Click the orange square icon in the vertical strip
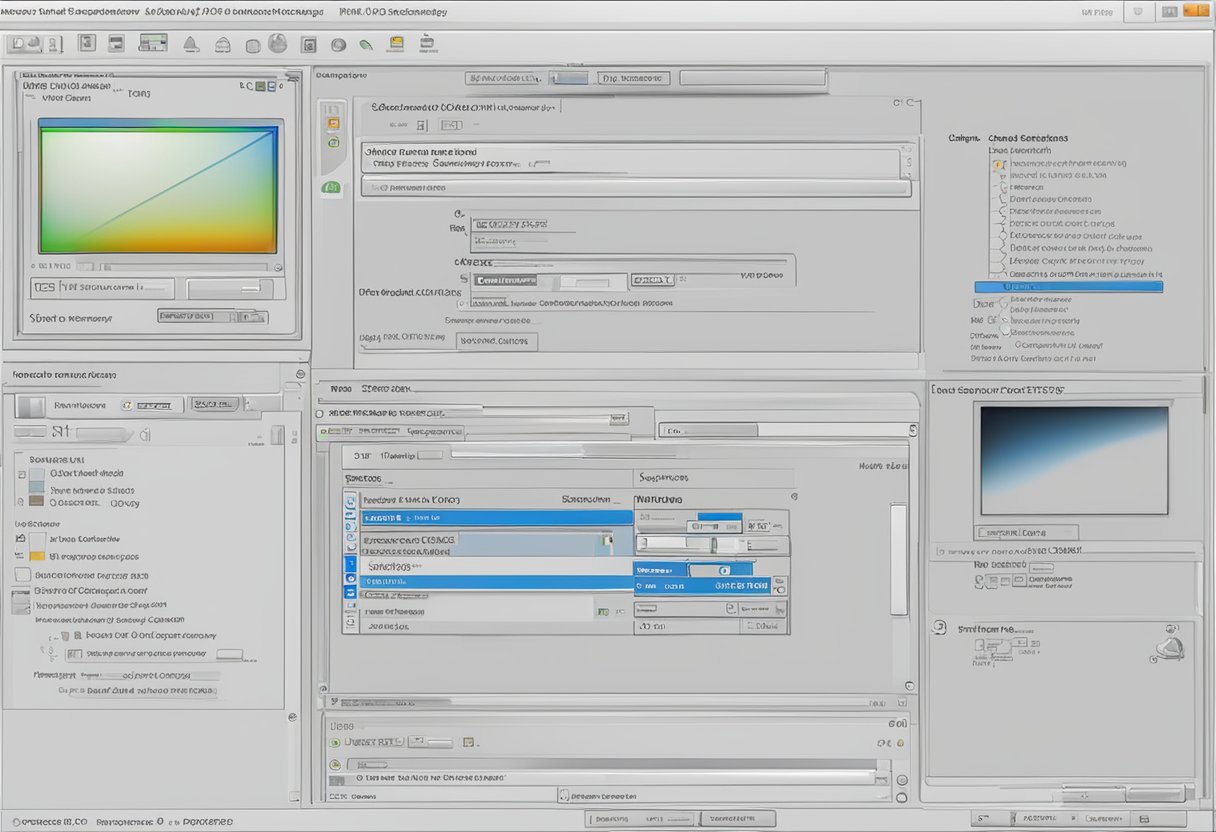 (333, 124)
